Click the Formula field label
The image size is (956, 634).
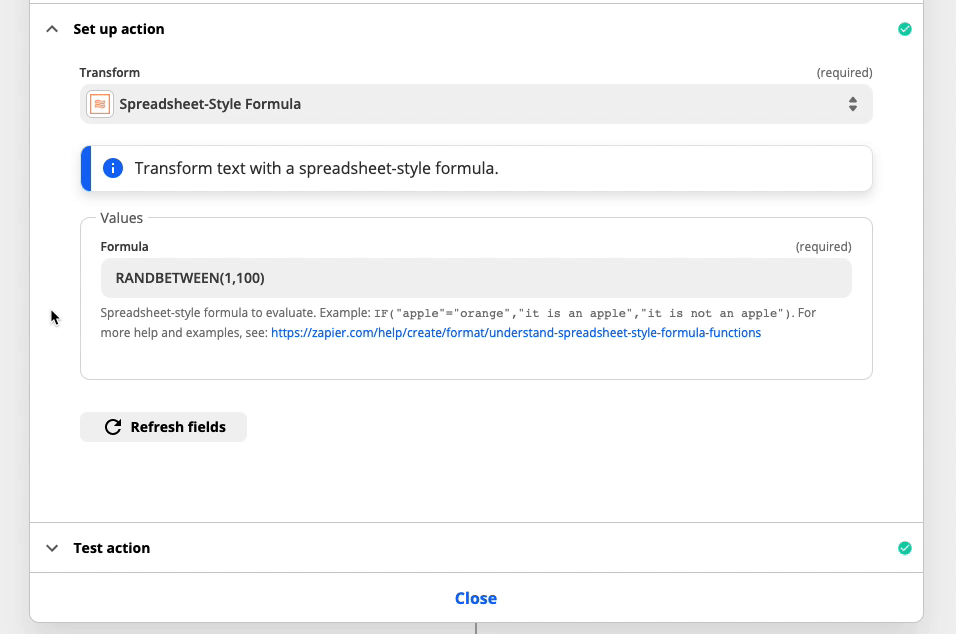point(124,247)
